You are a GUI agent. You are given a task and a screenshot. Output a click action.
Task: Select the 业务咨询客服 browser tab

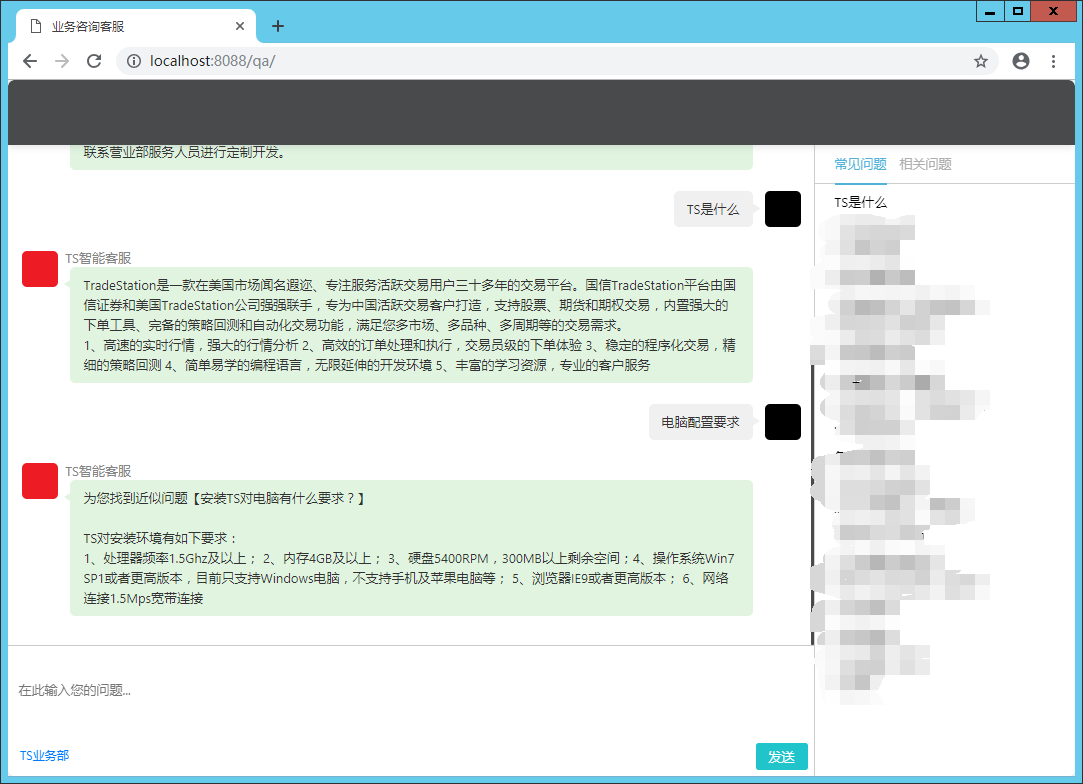(x=136, y=26)
